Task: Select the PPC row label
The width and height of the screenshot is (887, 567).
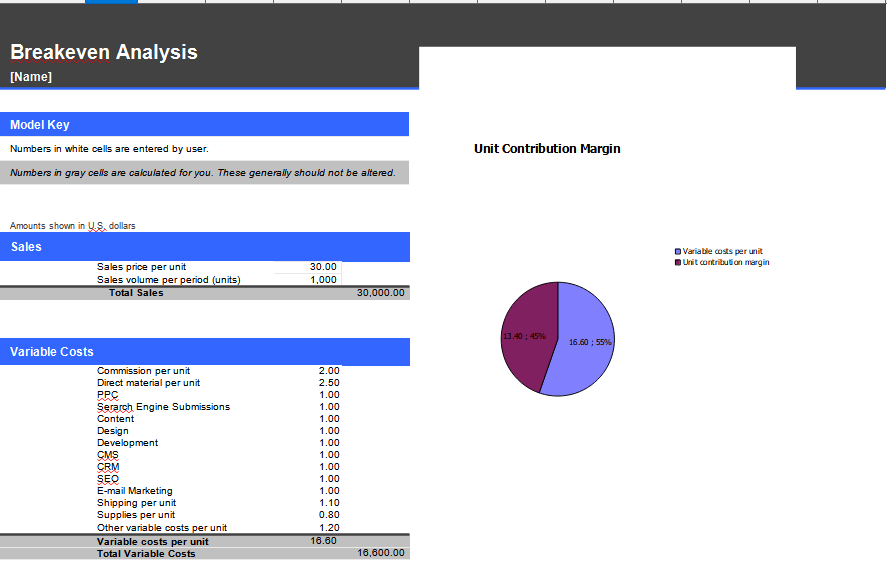Action: 107,394
